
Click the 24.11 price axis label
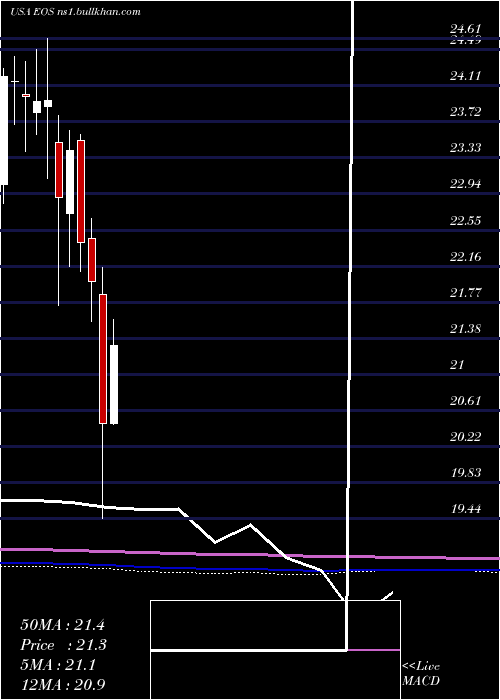[x=465, y=76]
